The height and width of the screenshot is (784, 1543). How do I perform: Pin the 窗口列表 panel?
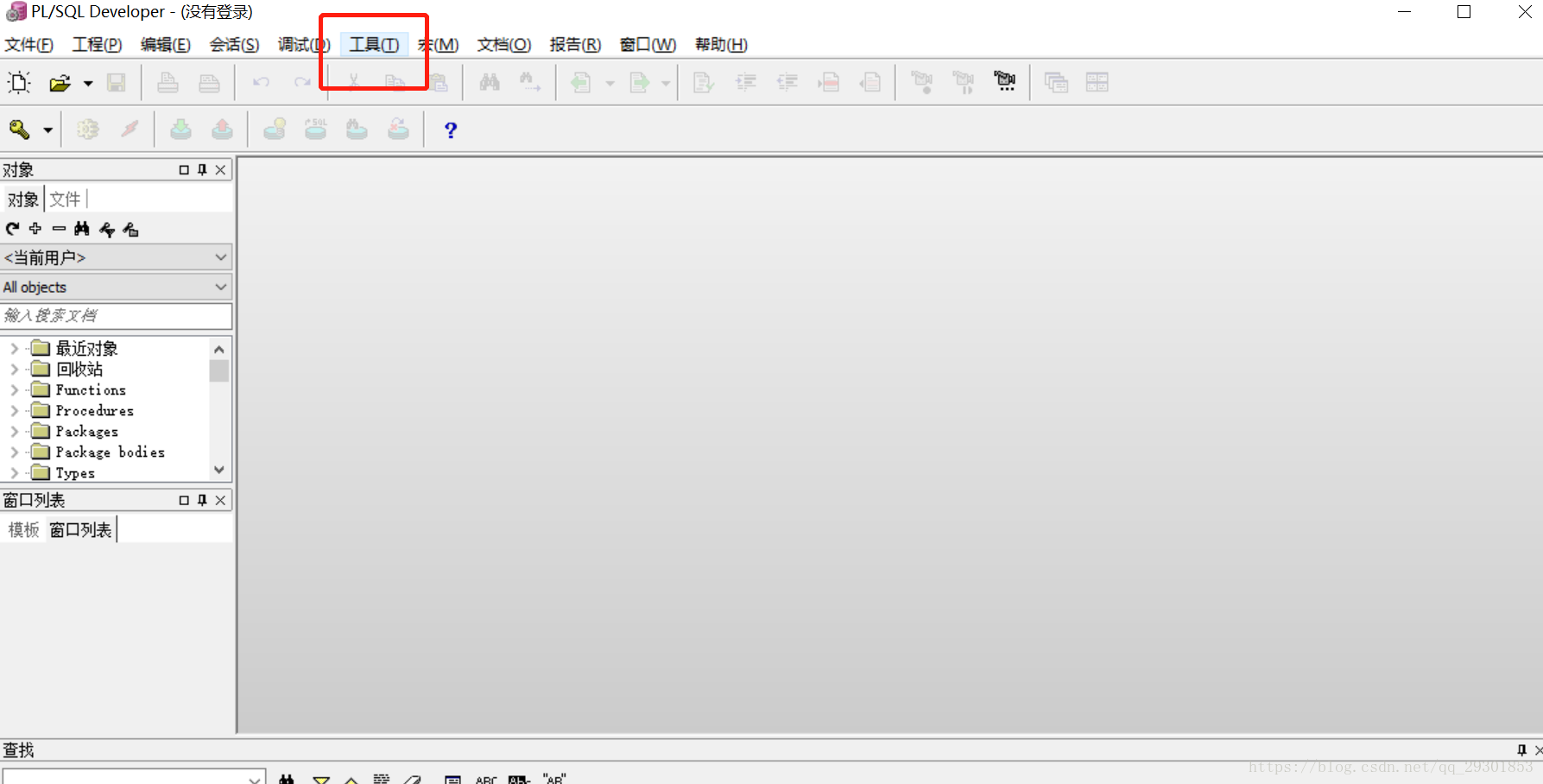[202, 500]
